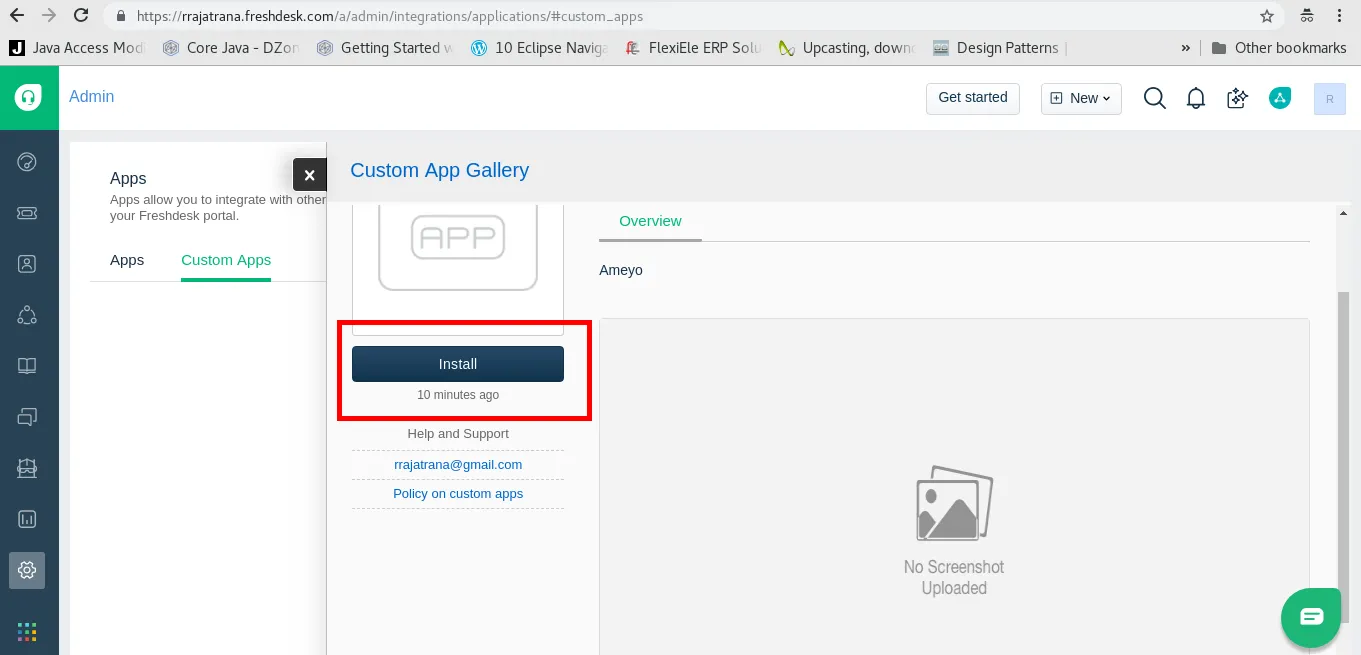Click the Freshdesk headset logo

pos(28,97)
